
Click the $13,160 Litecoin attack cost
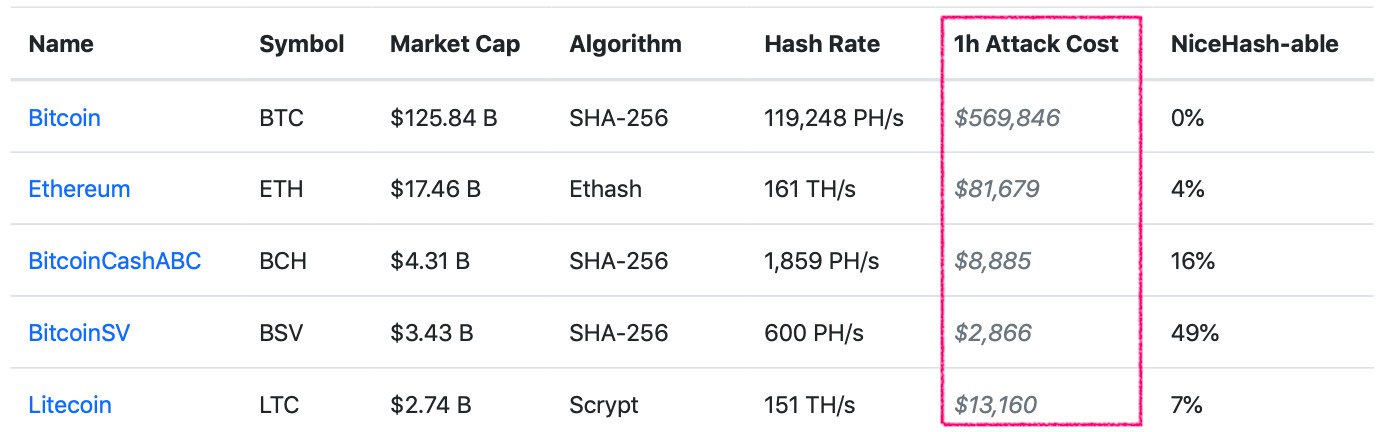pos(996,405)
